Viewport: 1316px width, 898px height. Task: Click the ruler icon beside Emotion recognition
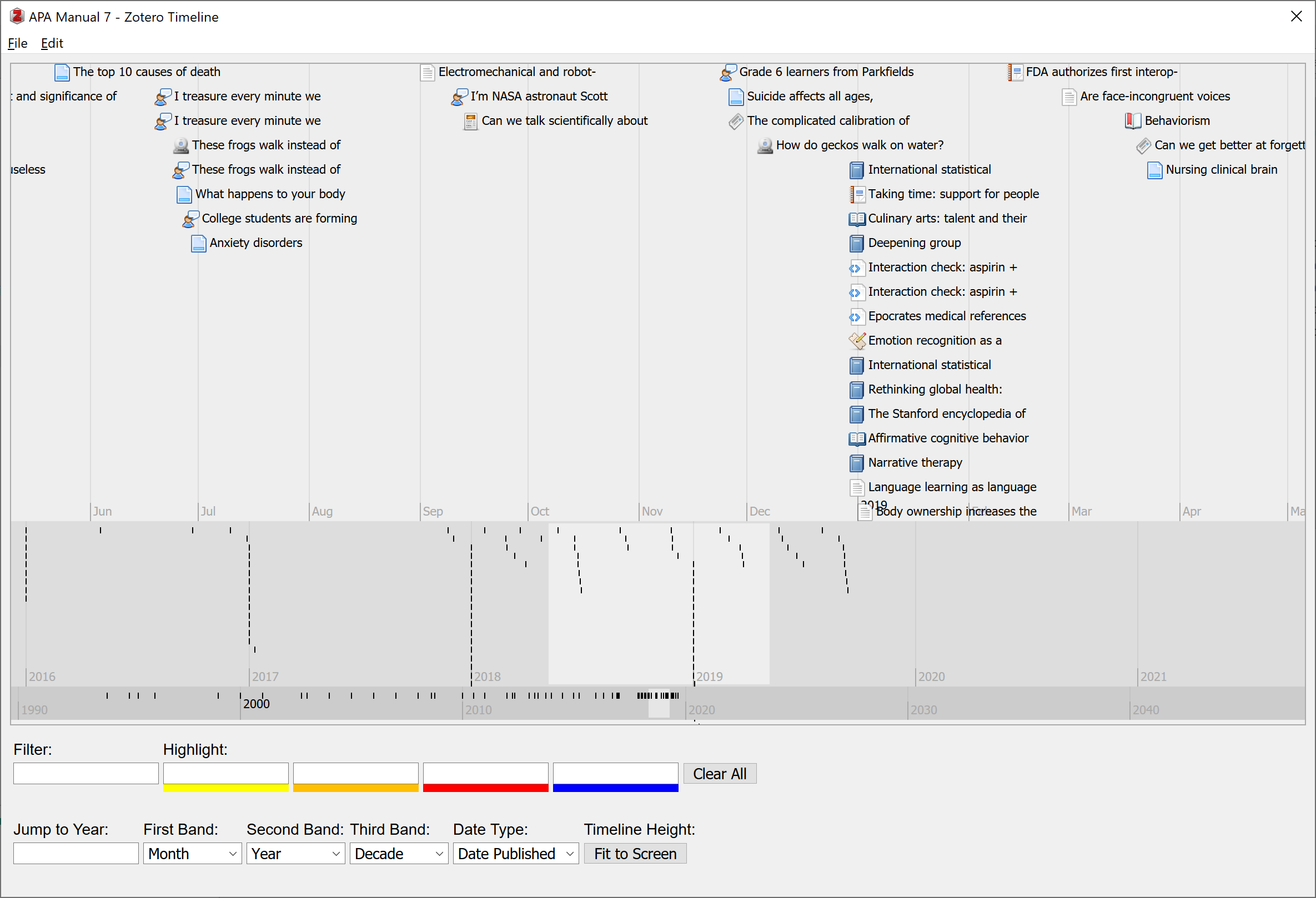tap(857, 341)
